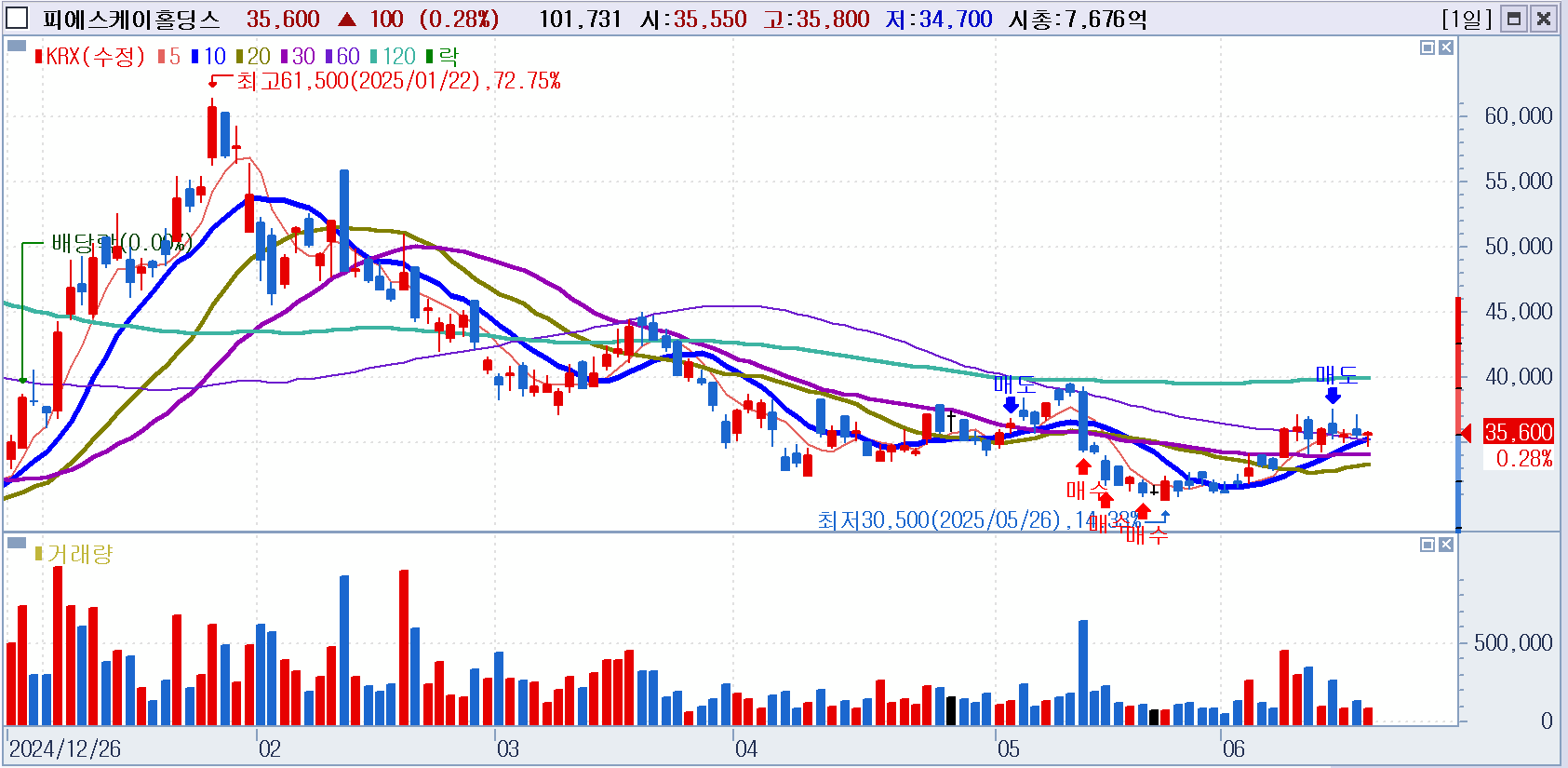Select the 락 legend item
The image size is (1568, 768).
442,57
